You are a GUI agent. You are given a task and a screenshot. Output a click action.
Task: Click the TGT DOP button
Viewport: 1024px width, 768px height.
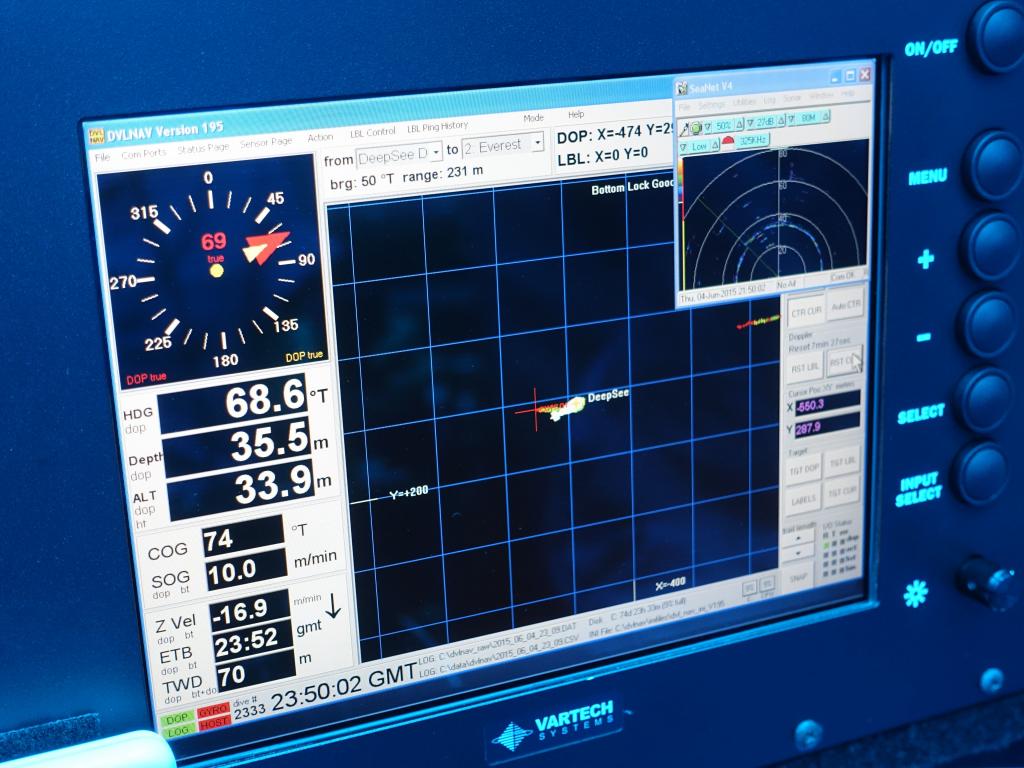click(804, 468)
